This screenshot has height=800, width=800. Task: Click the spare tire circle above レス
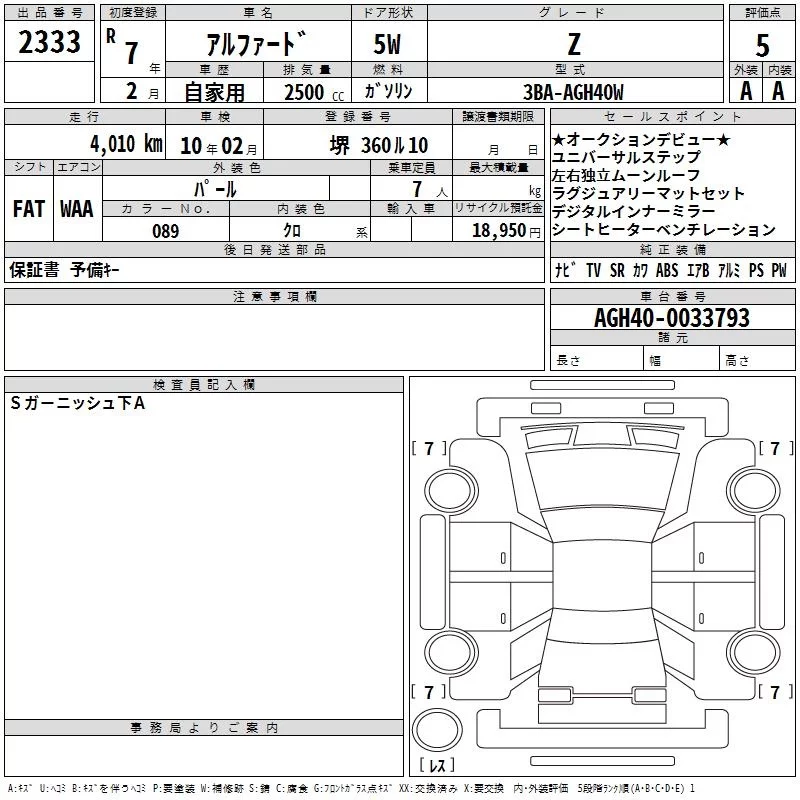click(x=437, y=730)
